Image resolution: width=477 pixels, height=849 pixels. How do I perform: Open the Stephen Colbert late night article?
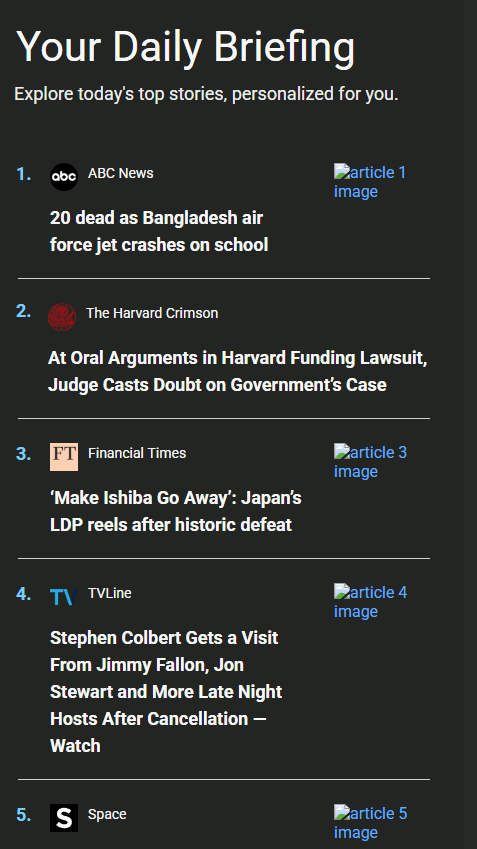click(166, 691)
